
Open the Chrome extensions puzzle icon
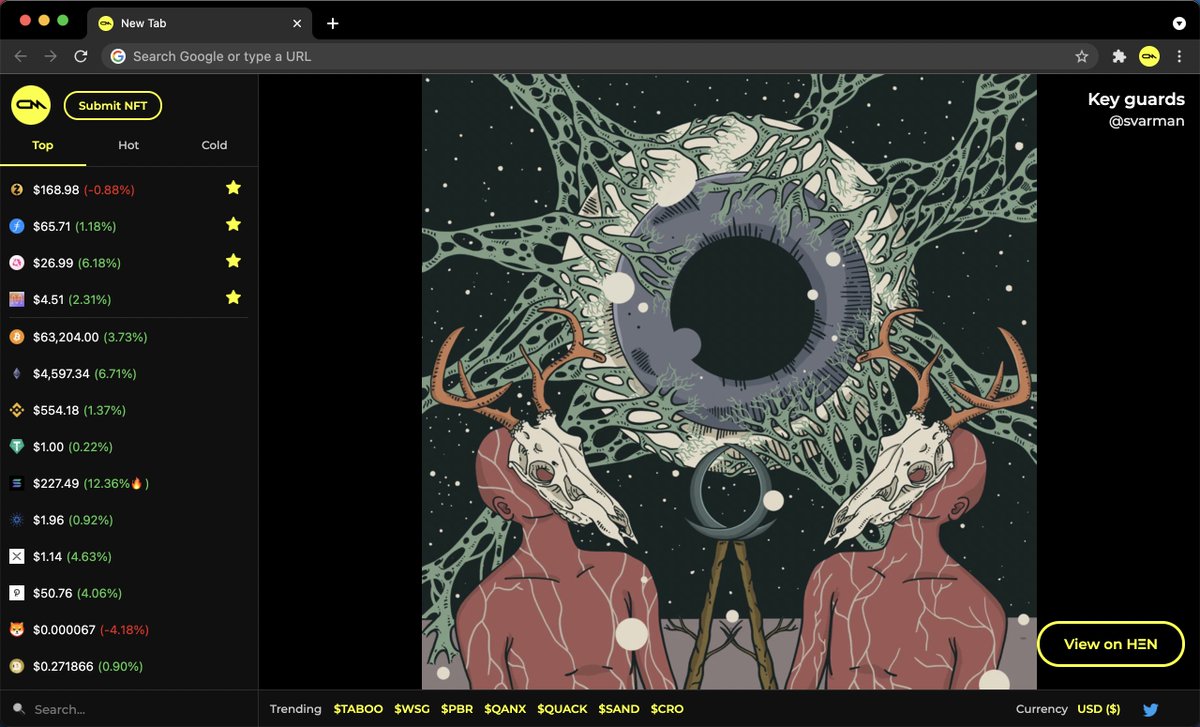(1119, 57)
